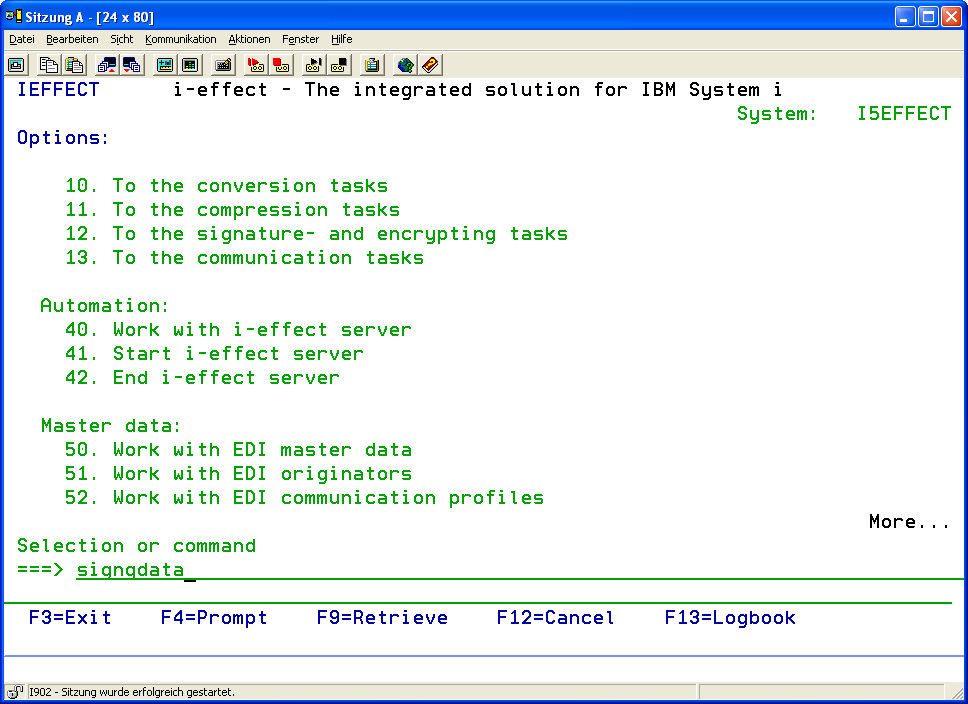Click the clipboard icon in the toolbar
Image resolution: width=968 pixels, height=704 pixels.
pyautogui.click(x=372, y=65)
